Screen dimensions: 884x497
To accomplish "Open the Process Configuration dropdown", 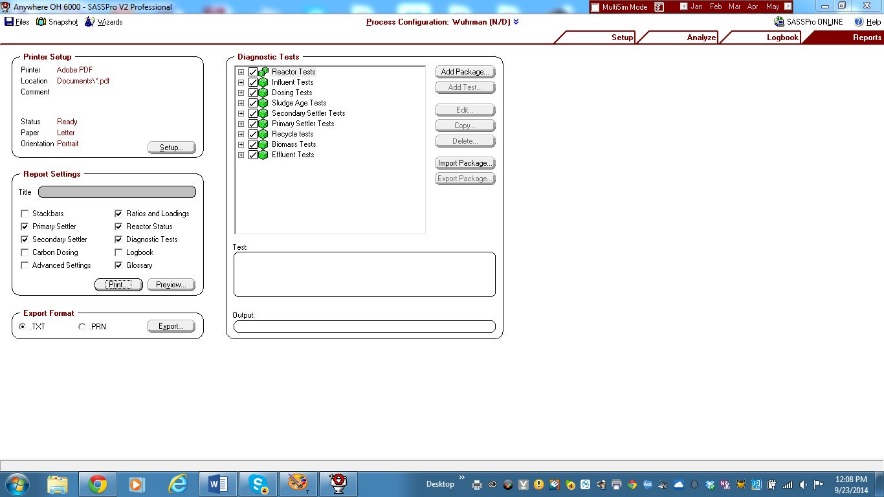I will [x=516, y=21].
